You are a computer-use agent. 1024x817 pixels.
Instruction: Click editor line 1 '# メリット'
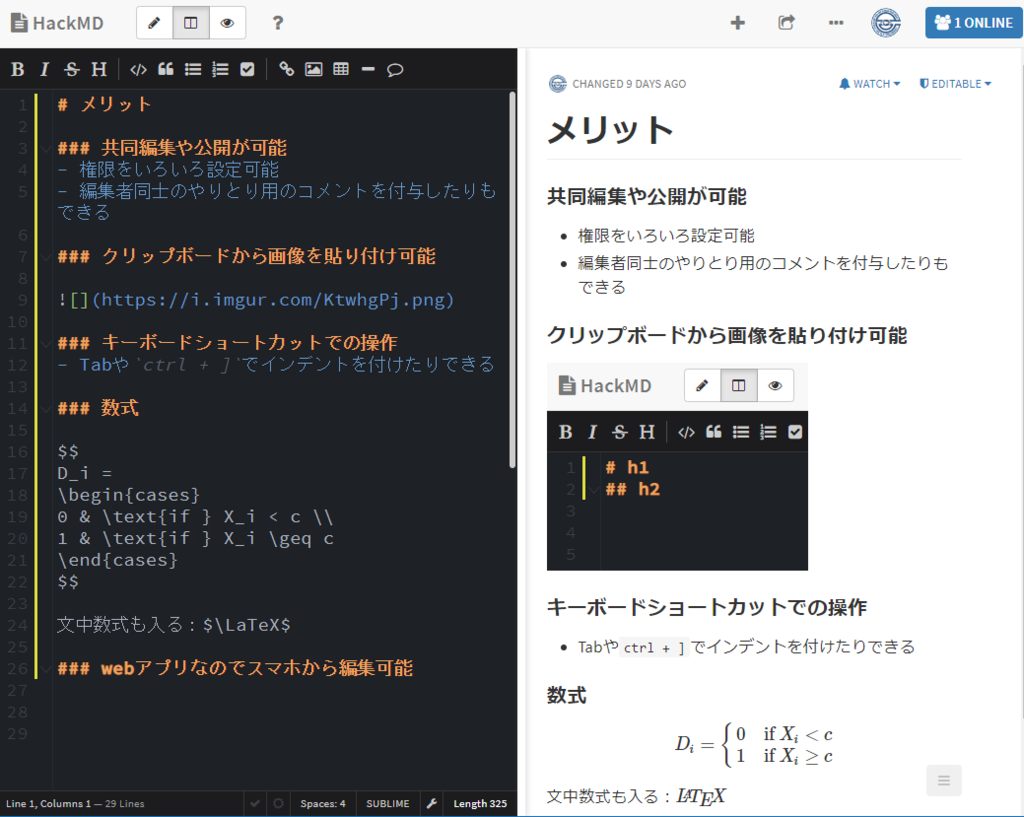104,104
